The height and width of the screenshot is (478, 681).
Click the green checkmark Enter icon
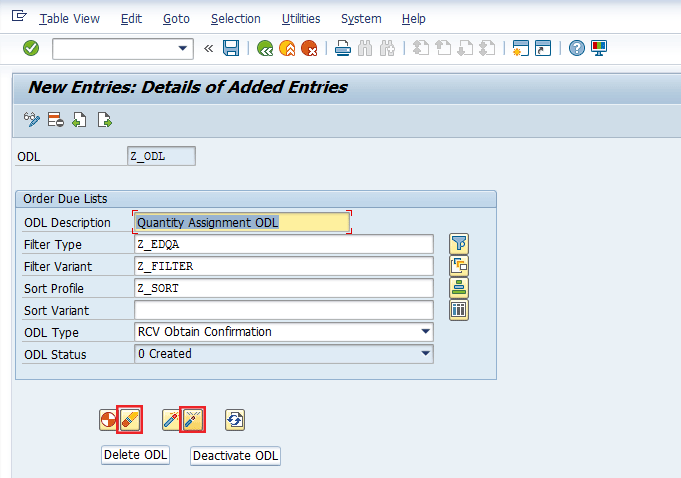click(x=31, y=48)
